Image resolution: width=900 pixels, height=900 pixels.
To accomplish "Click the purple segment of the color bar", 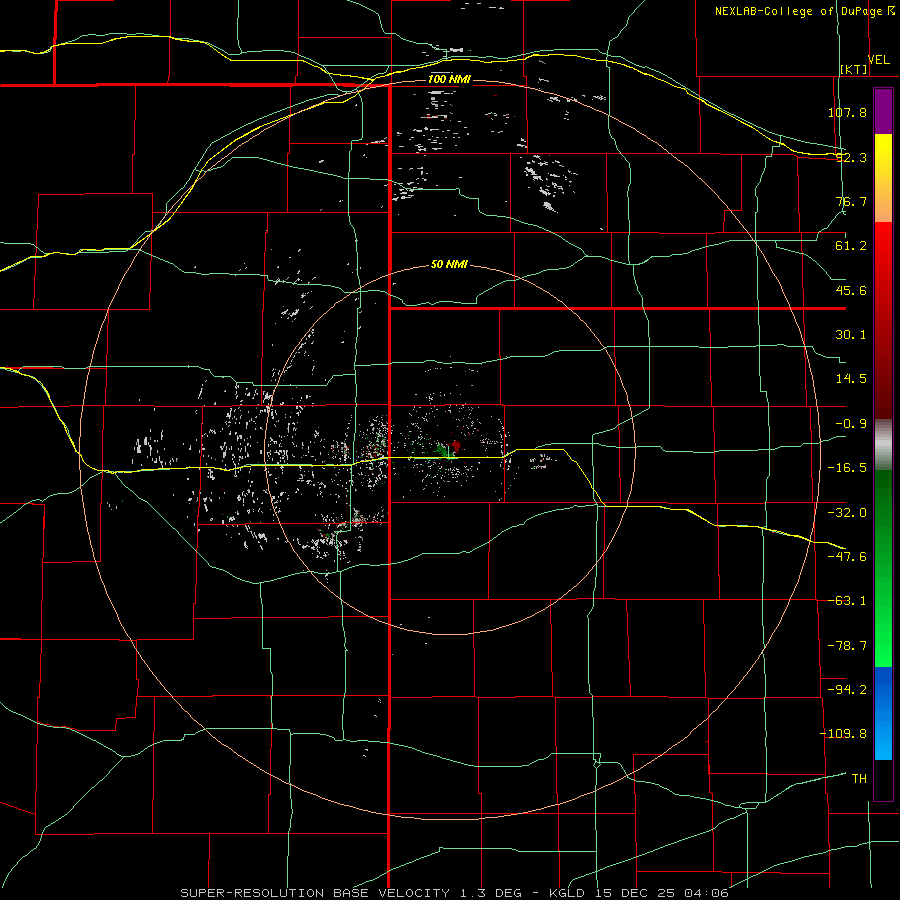I will 883,111.
